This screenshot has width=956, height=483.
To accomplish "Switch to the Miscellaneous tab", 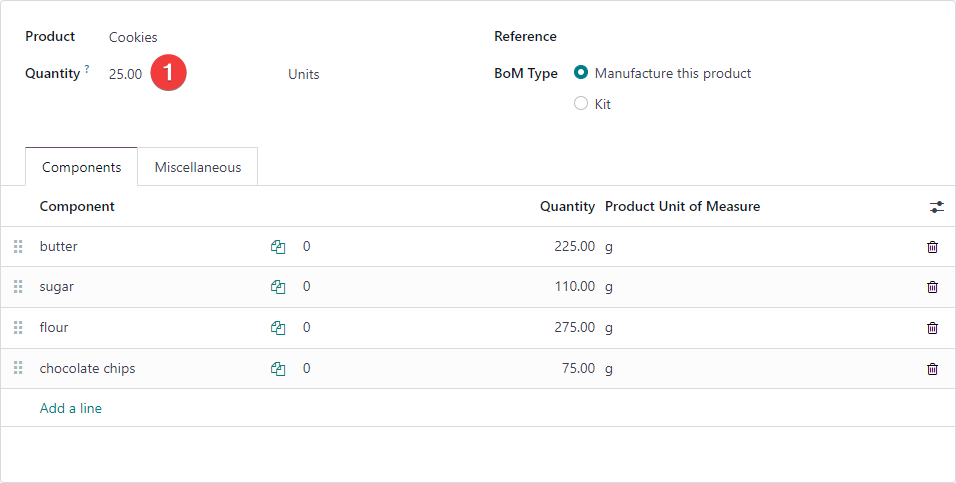I will pyautogui.click(x=198, y=167).
